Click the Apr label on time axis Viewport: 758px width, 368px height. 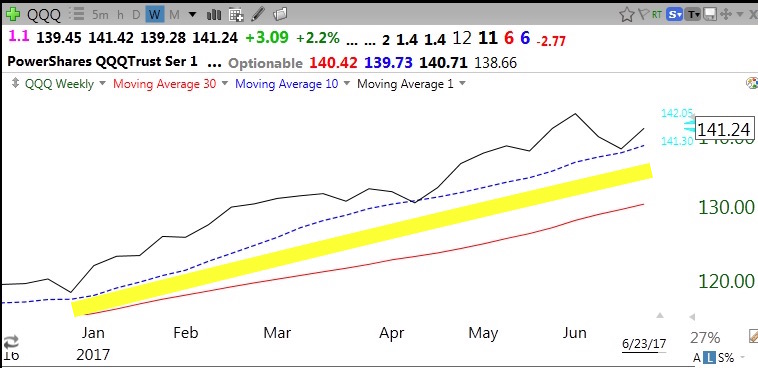point(392,333)
